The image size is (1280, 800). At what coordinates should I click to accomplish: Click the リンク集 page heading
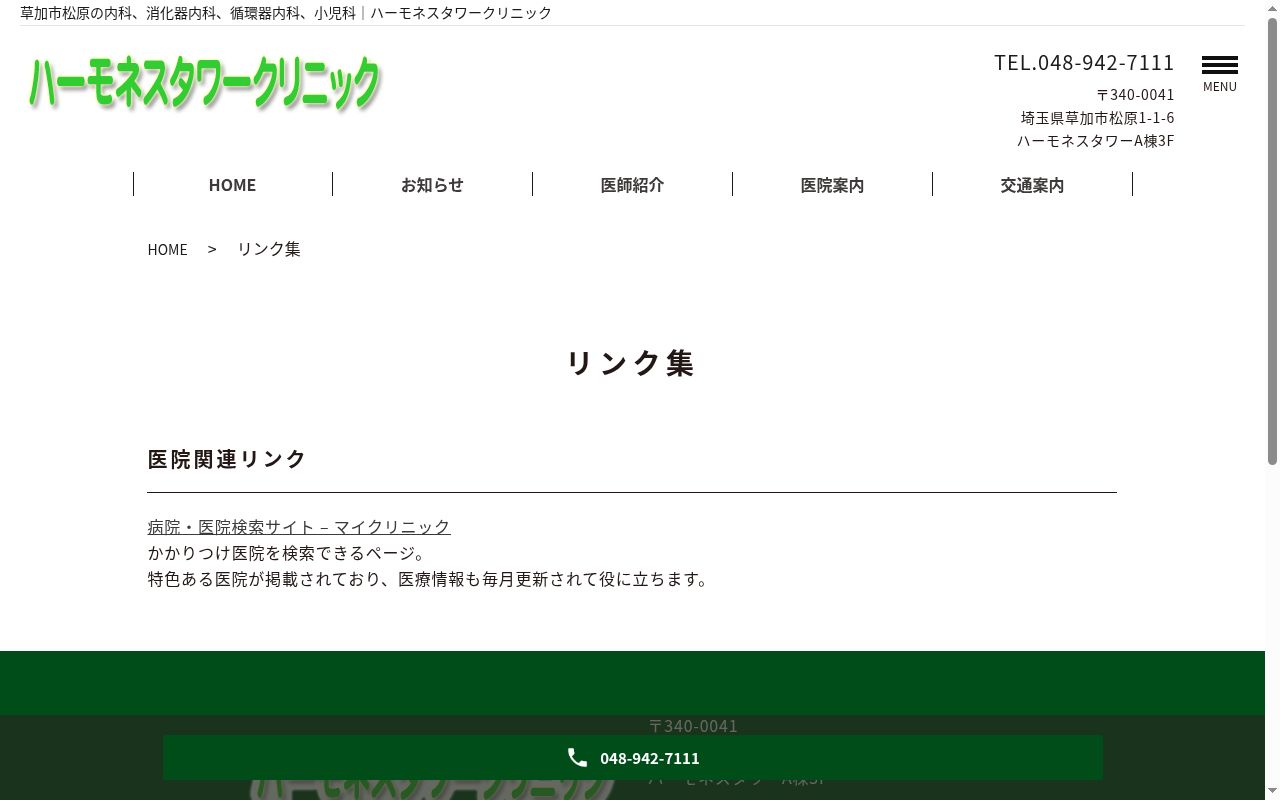click(631, 363)
